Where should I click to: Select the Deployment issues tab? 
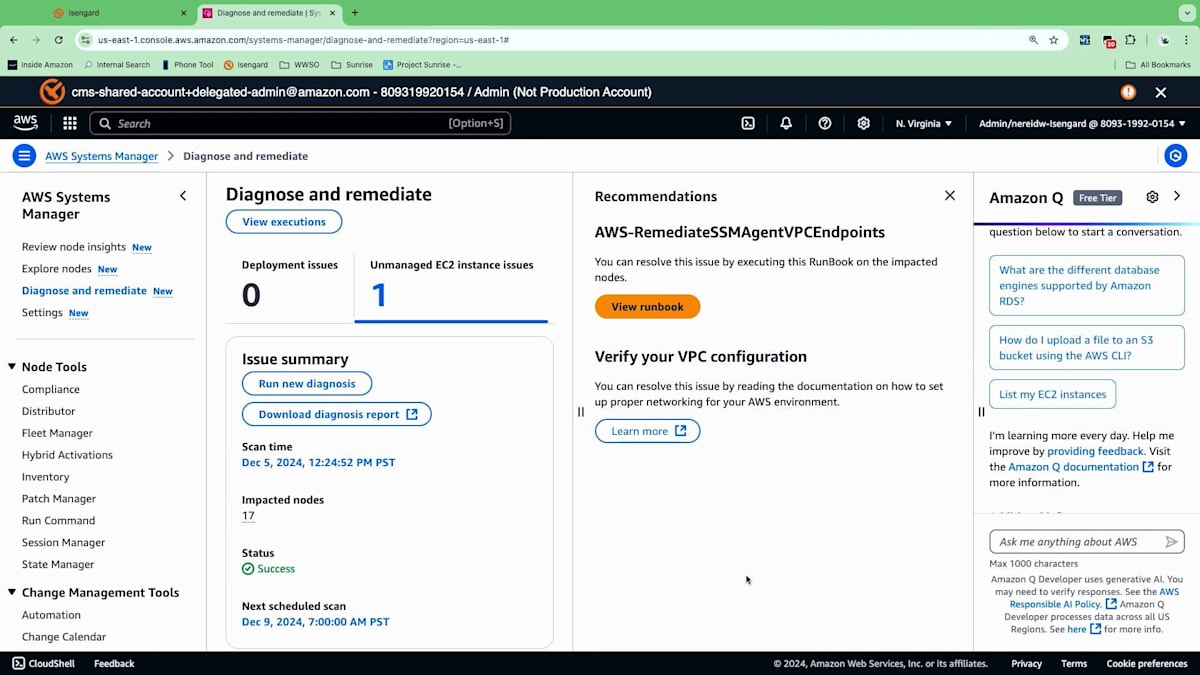click(x=290, y=283)
